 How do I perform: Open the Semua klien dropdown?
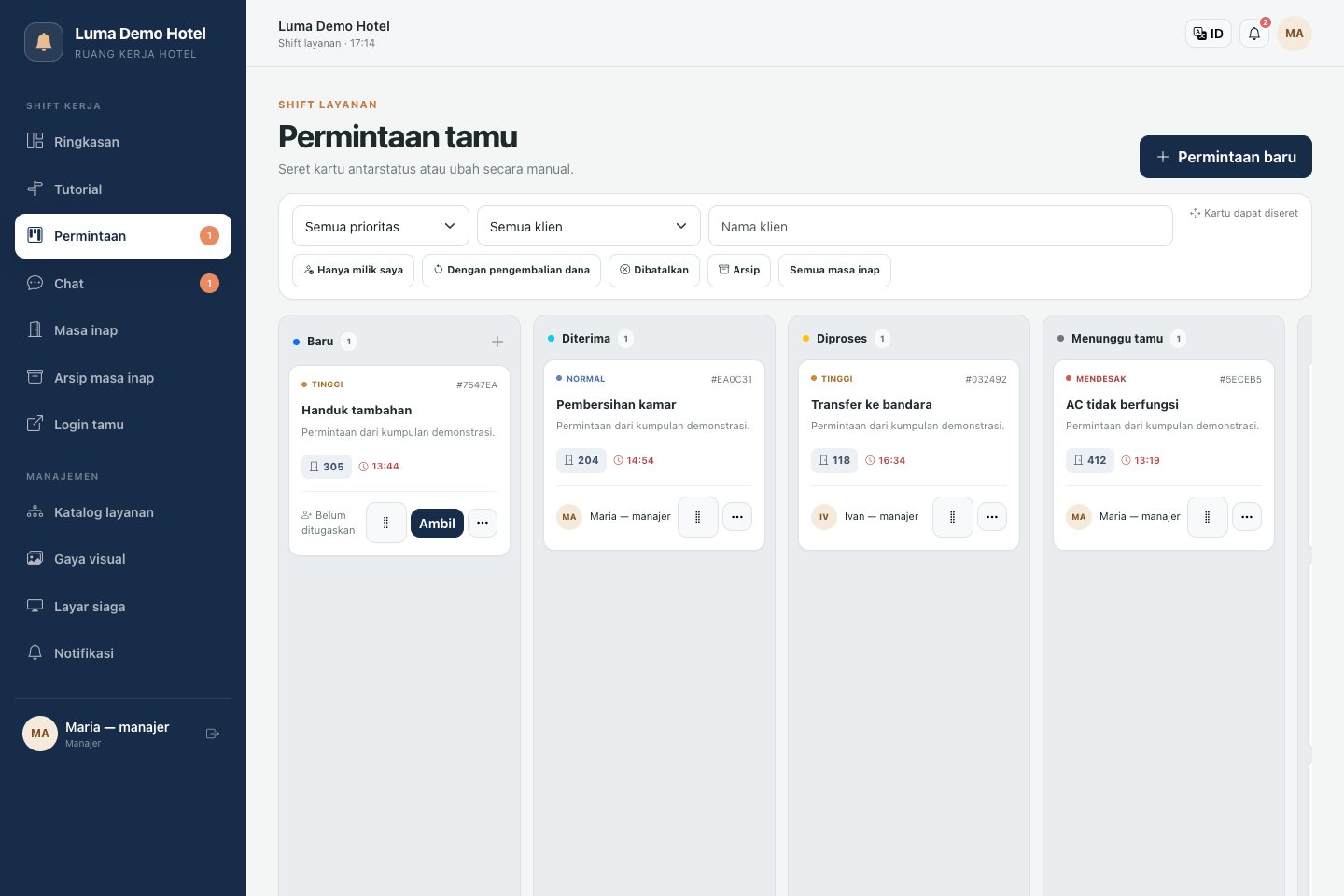pyautogui.click(x=589, y=226)
